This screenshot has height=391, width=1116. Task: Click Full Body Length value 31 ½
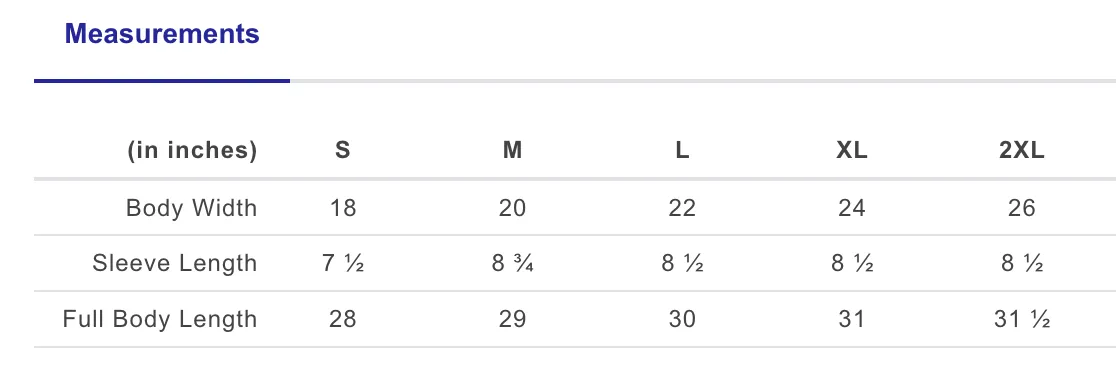(x=1021, y=319)
